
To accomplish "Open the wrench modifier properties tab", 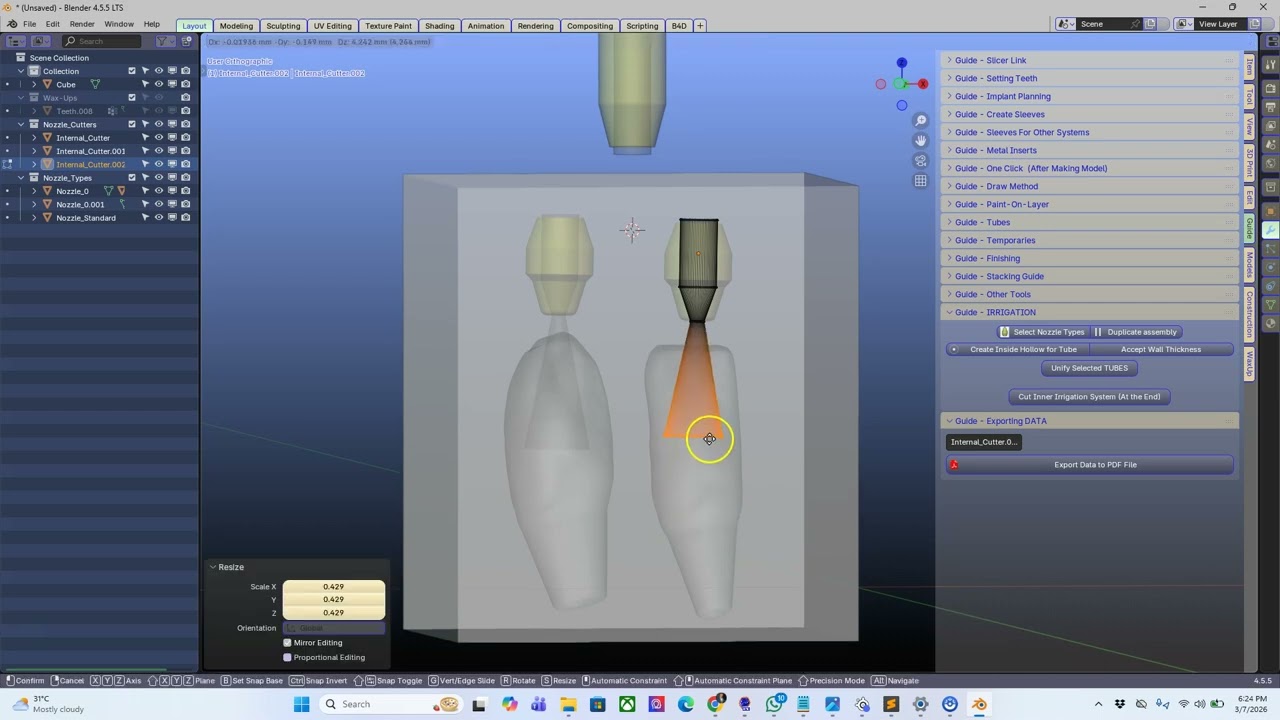I will coord(1270,230).
